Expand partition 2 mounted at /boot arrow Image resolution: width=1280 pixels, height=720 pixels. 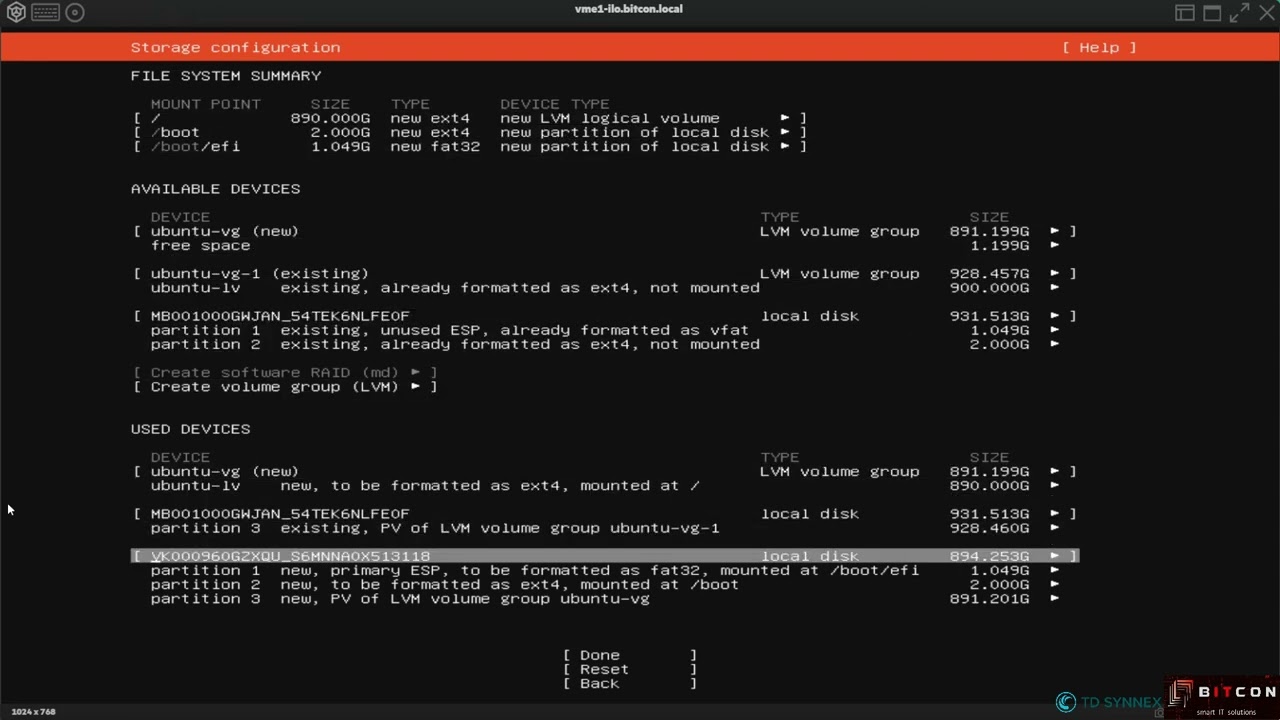point(1055,584)
